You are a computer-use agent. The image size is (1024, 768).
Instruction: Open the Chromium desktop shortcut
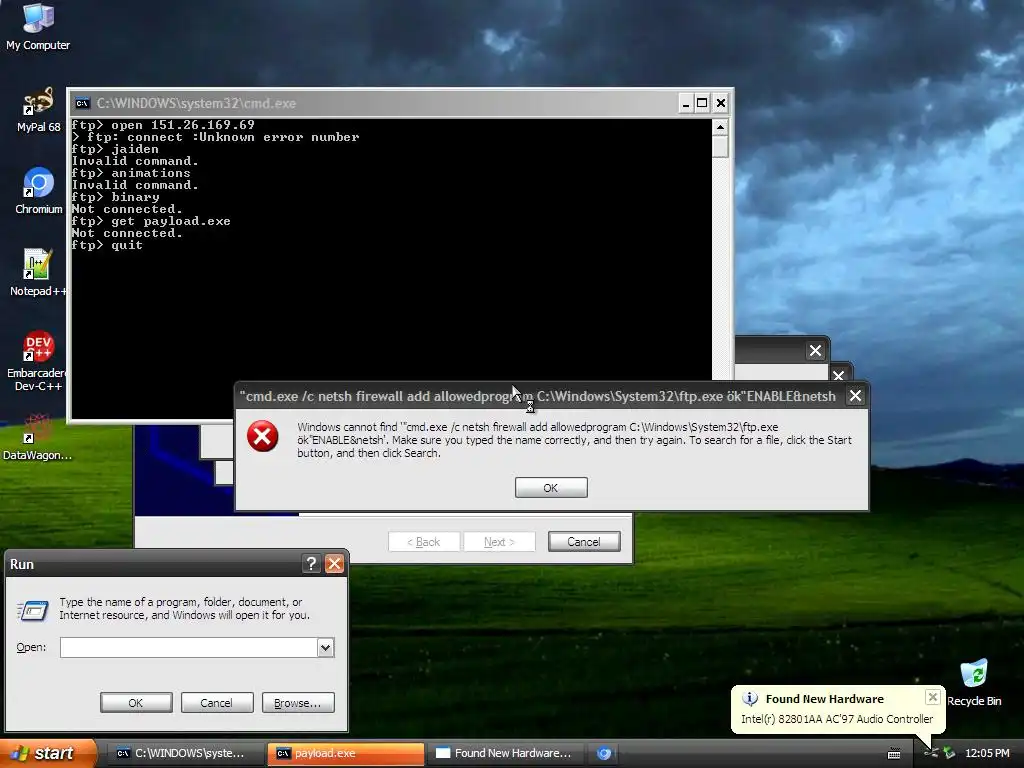pyautogui.click(x=38, y=191)
